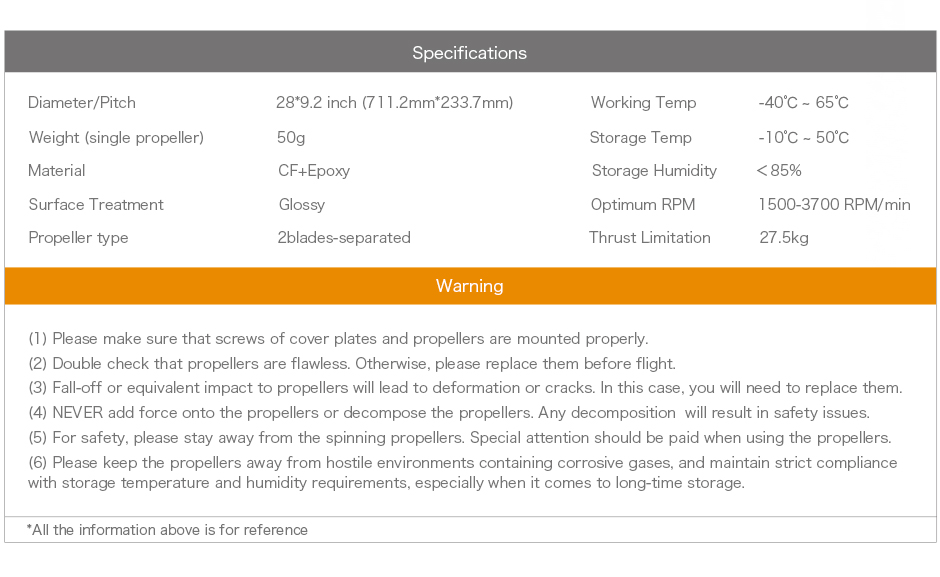Click the 27.5kg thrust limitation value
940x577 pixels.
point(784,238)
